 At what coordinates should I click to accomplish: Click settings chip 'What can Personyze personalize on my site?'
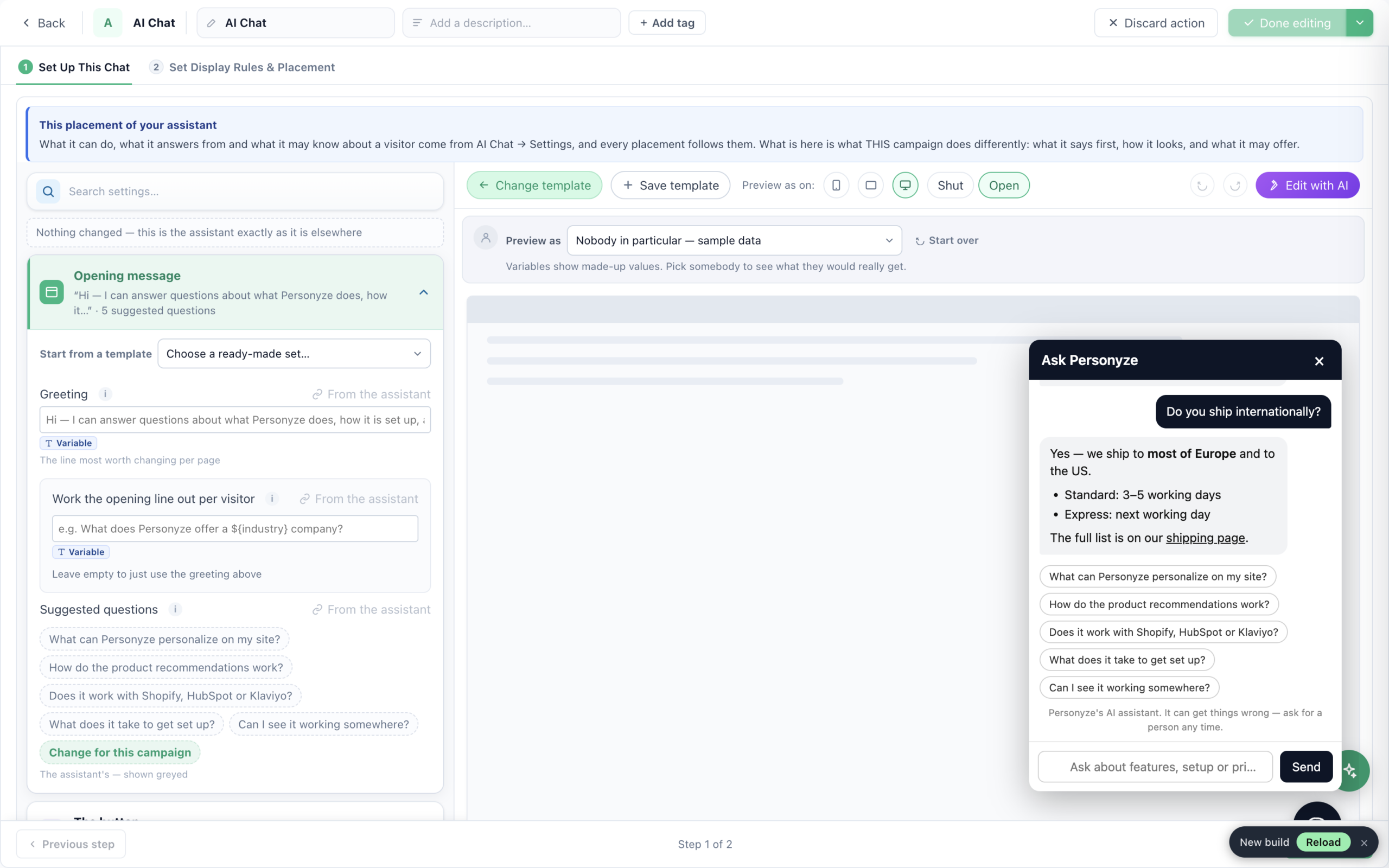(165, 640)
